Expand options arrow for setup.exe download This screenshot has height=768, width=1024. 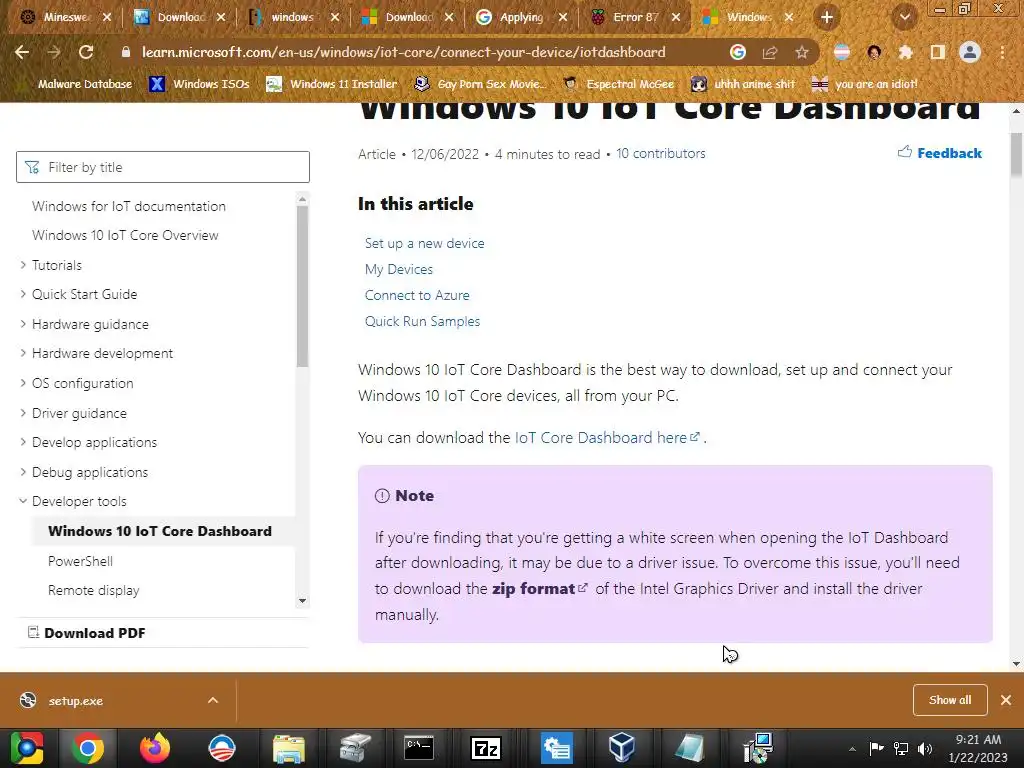[213, 700]
